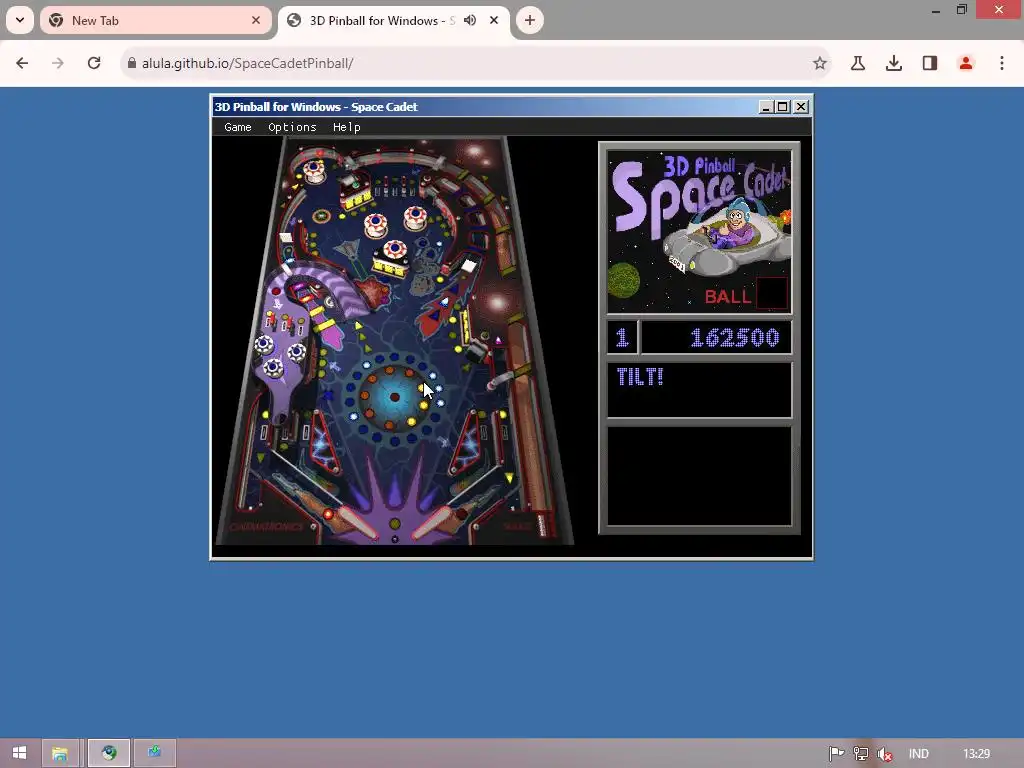Image resolution: width=1024 pixels, height=768 pixels.
Task: Close the 3D Pinball browser tab
Action: click(494, 20)
